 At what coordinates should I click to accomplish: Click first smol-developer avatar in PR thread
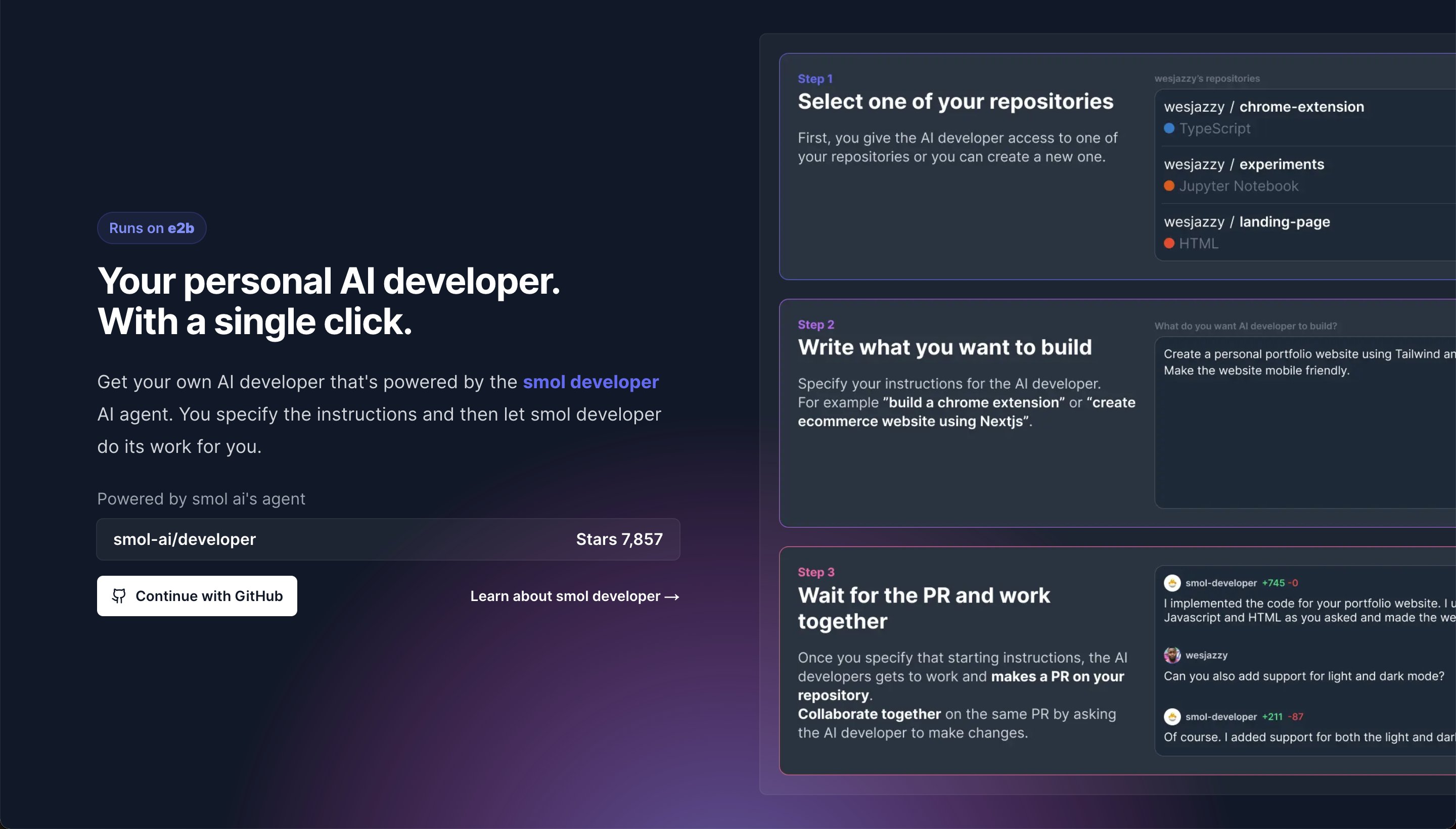pyautogui.click(x=1172, y=583)
